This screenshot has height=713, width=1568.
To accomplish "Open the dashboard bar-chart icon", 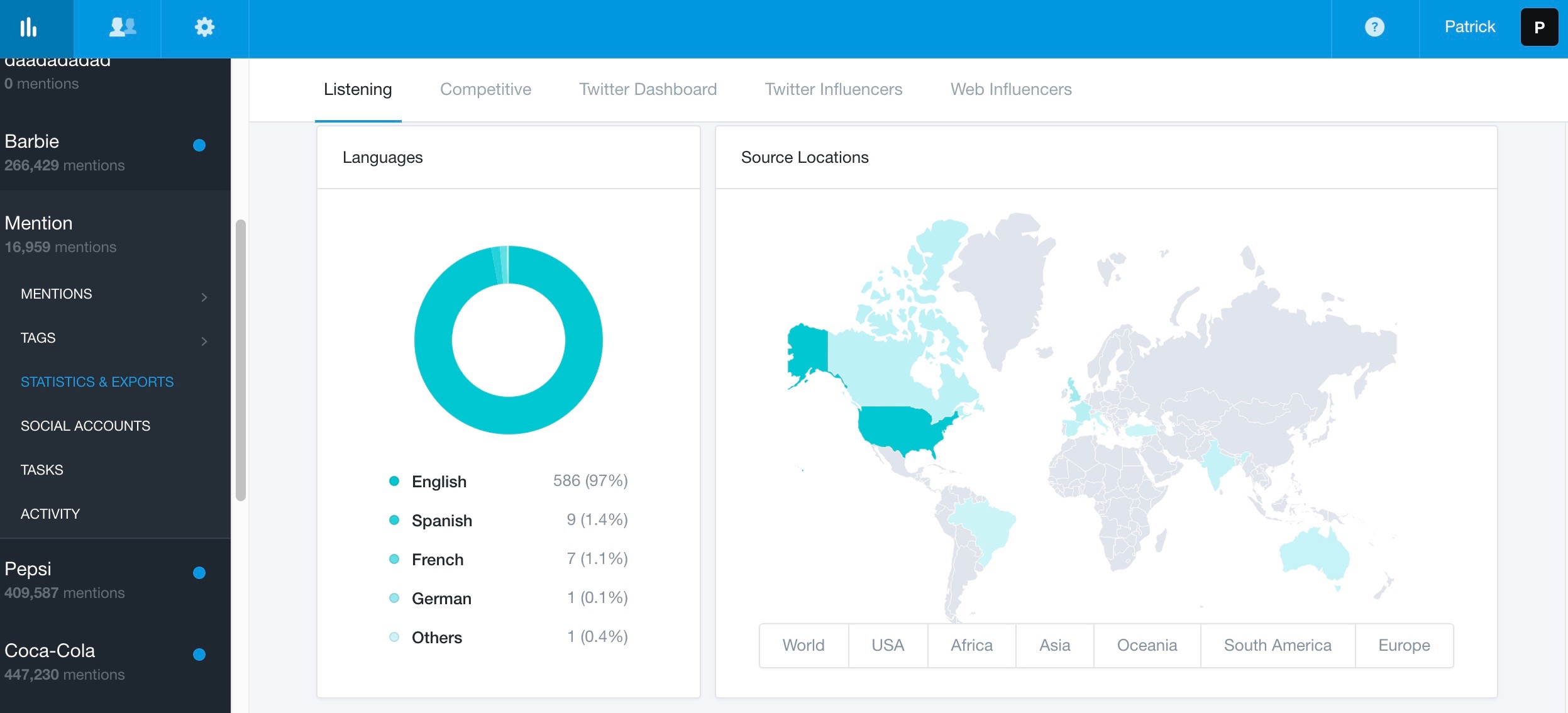I will coord(28,27).
